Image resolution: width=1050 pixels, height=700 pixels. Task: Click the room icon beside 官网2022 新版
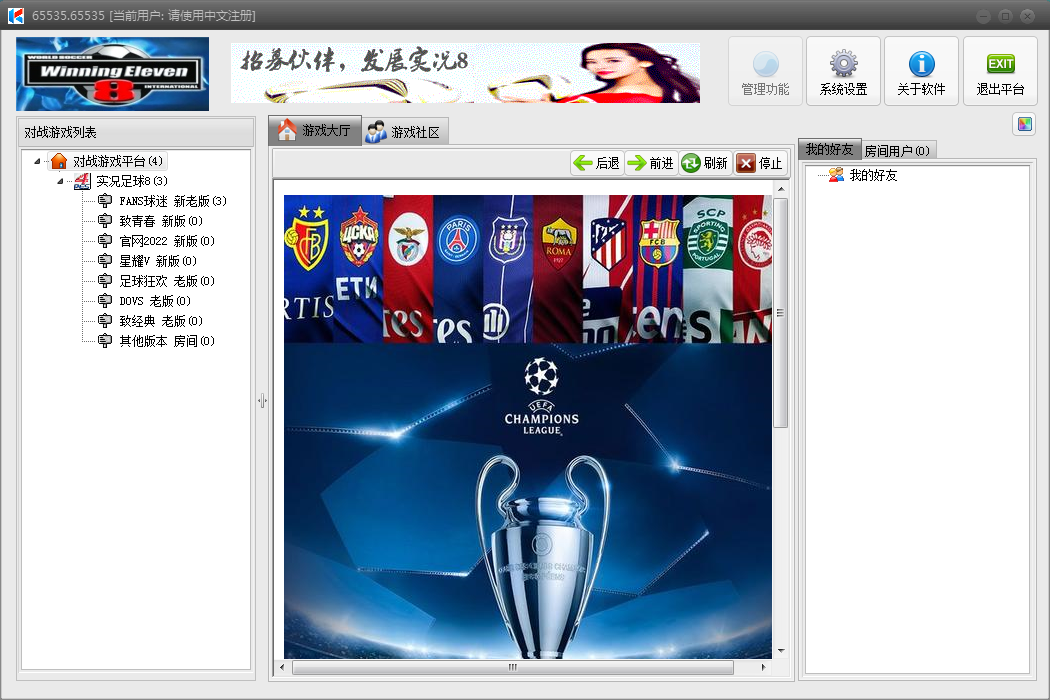click(x=105, y=241)
